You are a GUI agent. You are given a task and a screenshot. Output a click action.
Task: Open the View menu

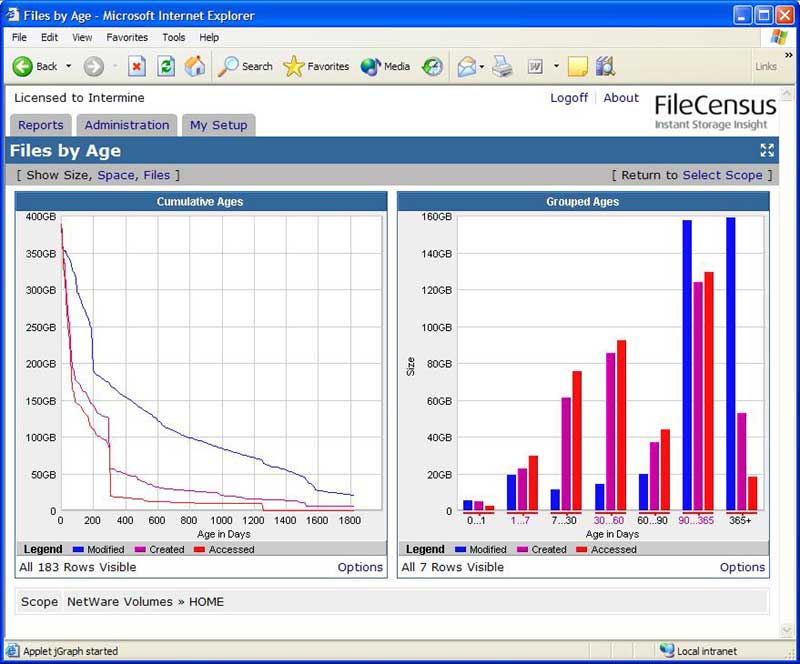[x=82, y=37]
